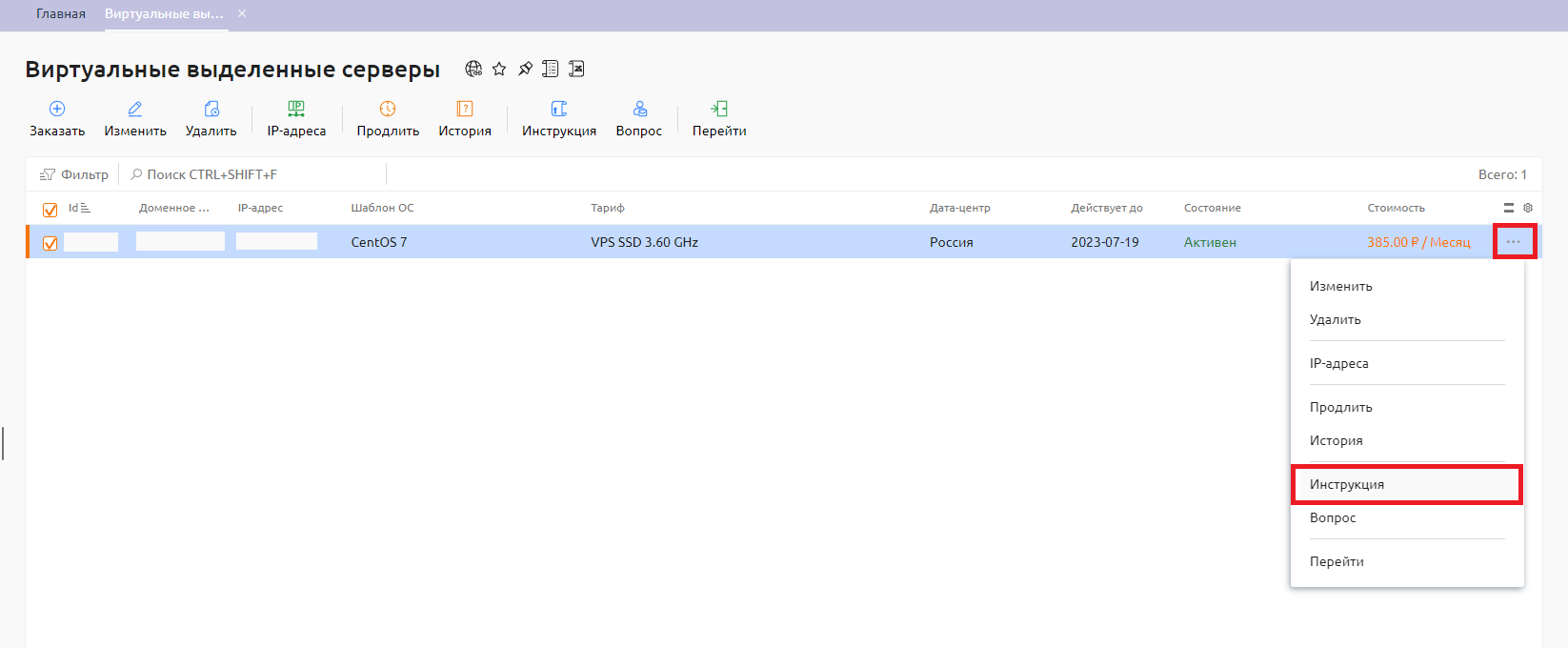
Task: Pin the page using the pin icon
Action: pyautogui.click(x=525, y=69)
